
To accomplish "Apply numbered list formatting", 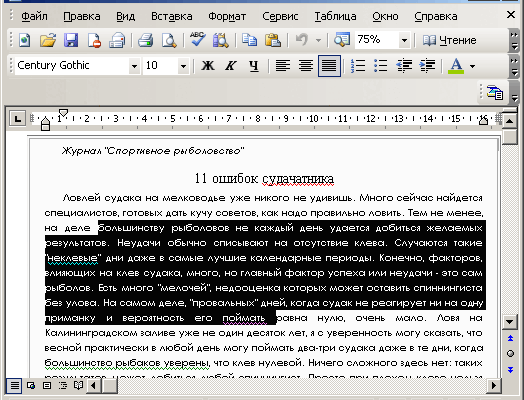I will (358, 66).
